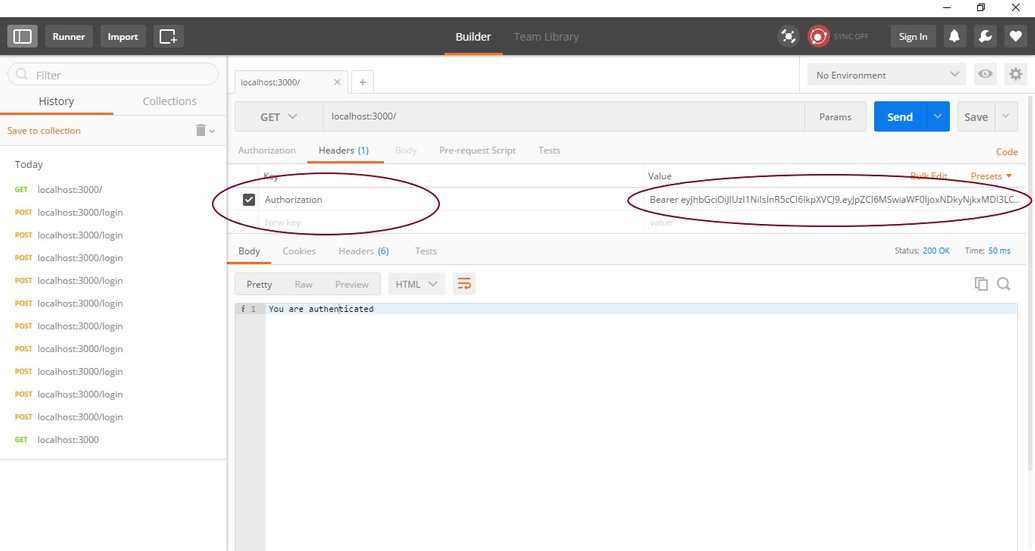The width and height of the screenshot is (1035, 551).
Task: Click the sync off status icon
Action: coord(818,36)
